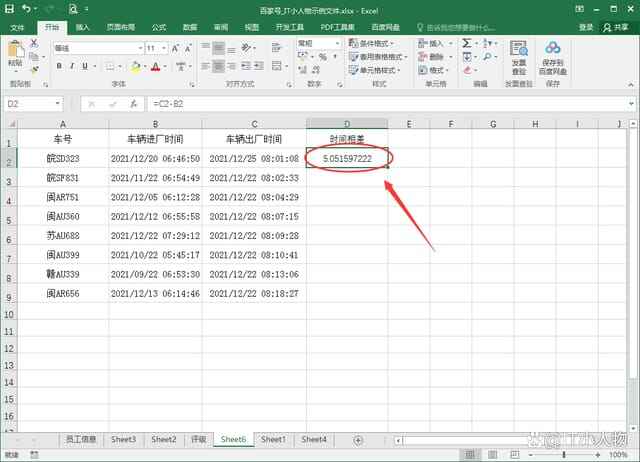Switch to the 公式 ribbon tab
The width and height of the screenshot is (640, 462).
[159, 27]
